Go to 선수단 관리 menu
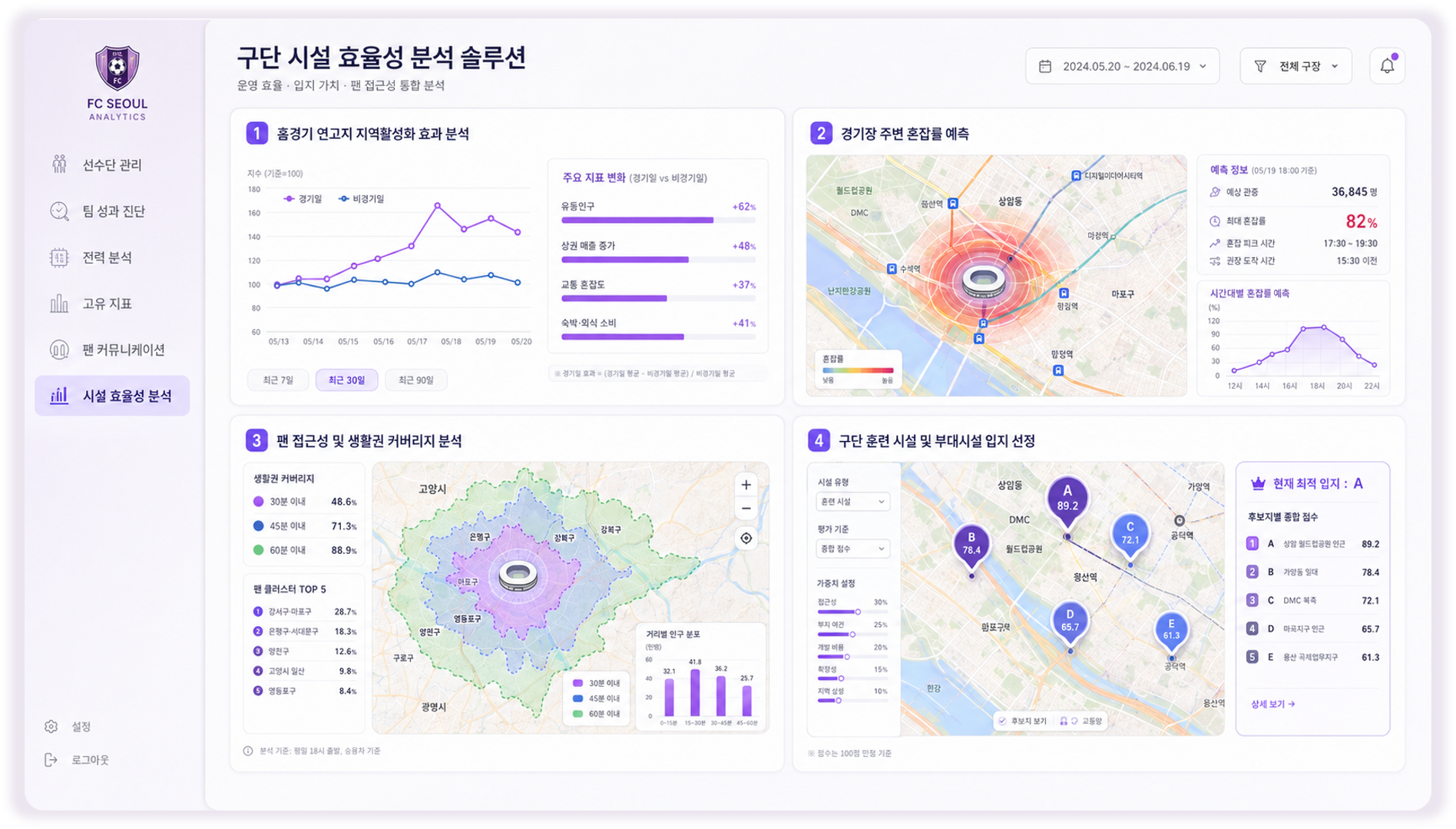The width and height of the screenshot is (1456, 829). pyautogui.click(x=112, y=165)
